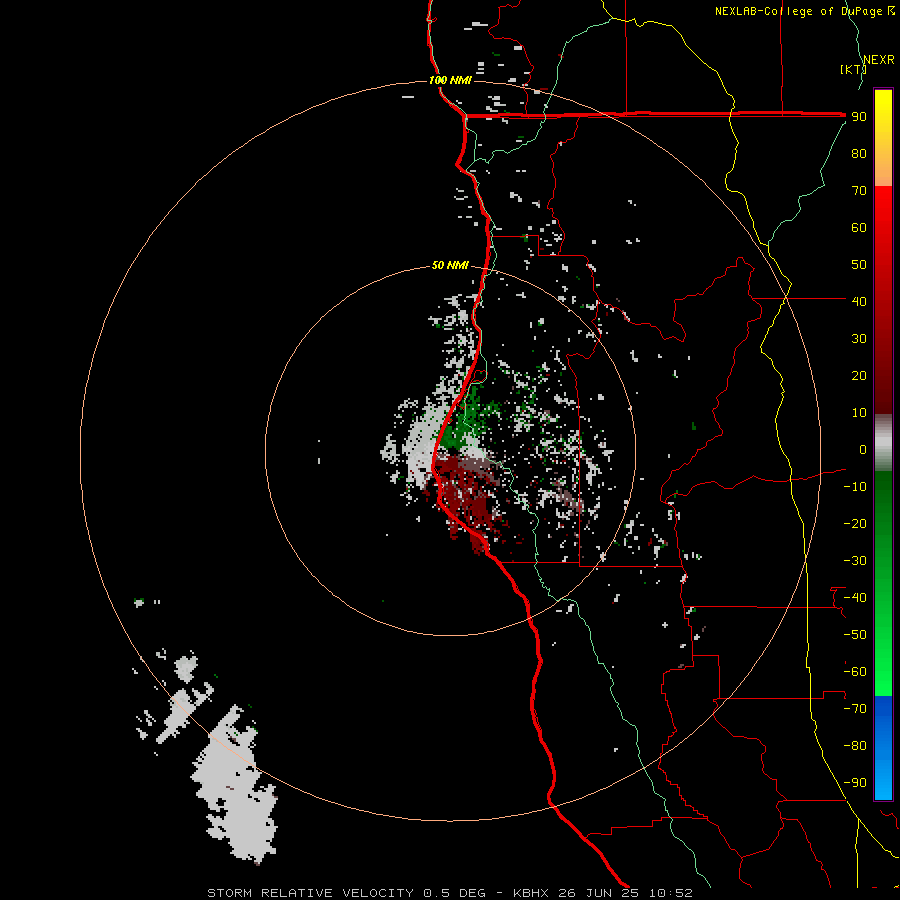The width and height of the screenshot is (900, 900).
Task: Click the -50 value on the velocity scale
Action: coord(855,635)
